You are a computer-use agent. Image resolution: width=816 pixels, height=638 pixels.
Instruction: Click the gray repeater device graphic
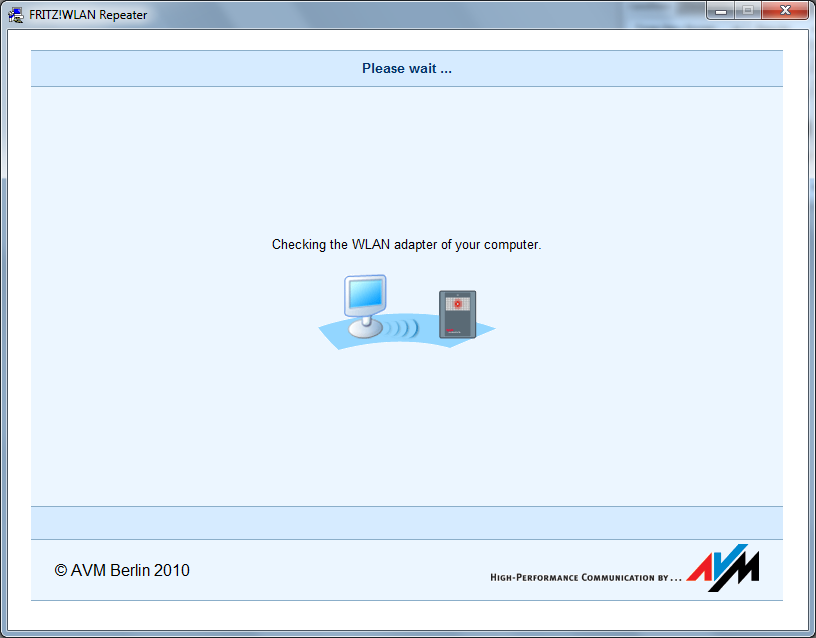[458, 314]
